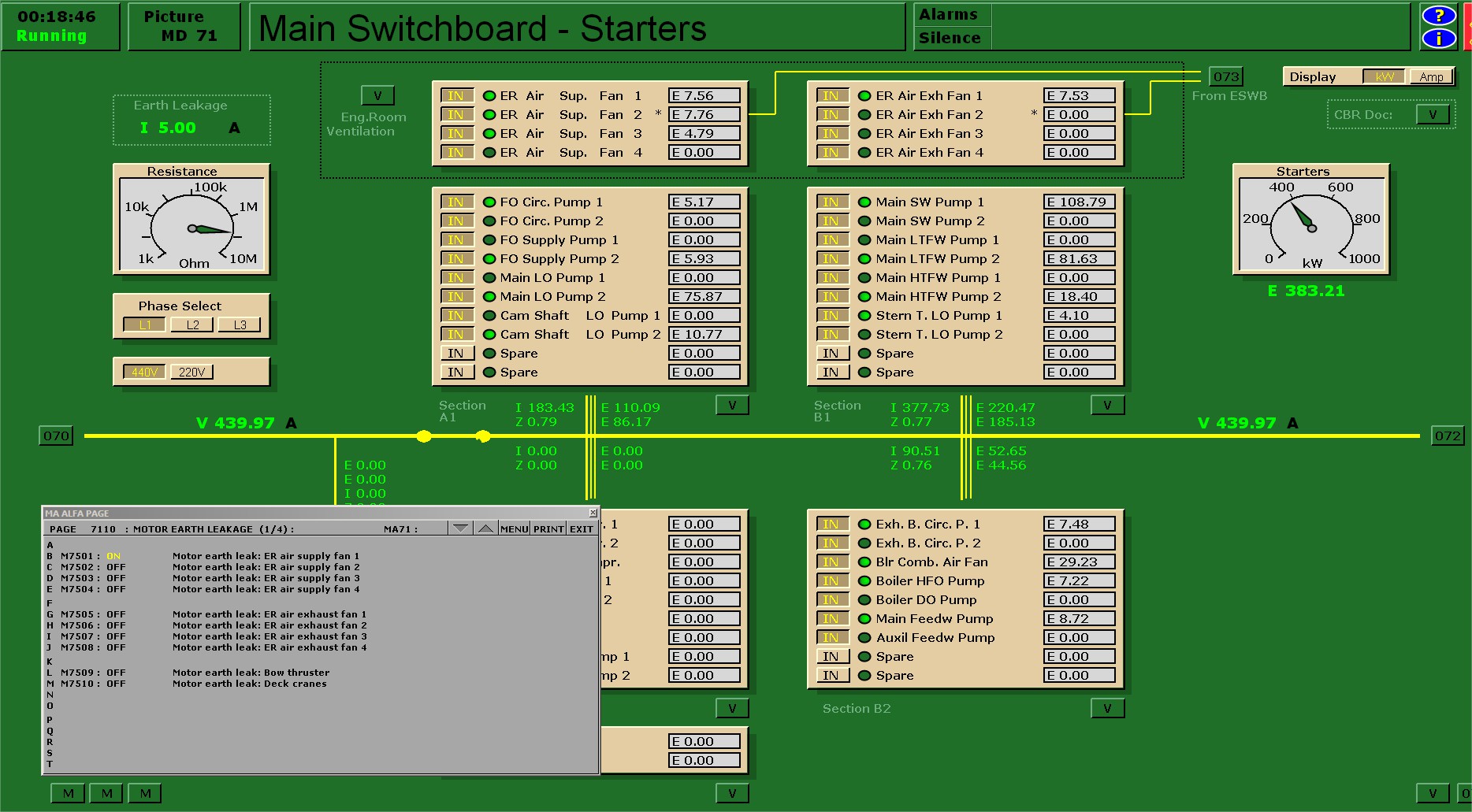
Task: Go to the next page with the up arrow in MA ALFA PAGE
Action: pyautogui.click(x=486, y=528)
